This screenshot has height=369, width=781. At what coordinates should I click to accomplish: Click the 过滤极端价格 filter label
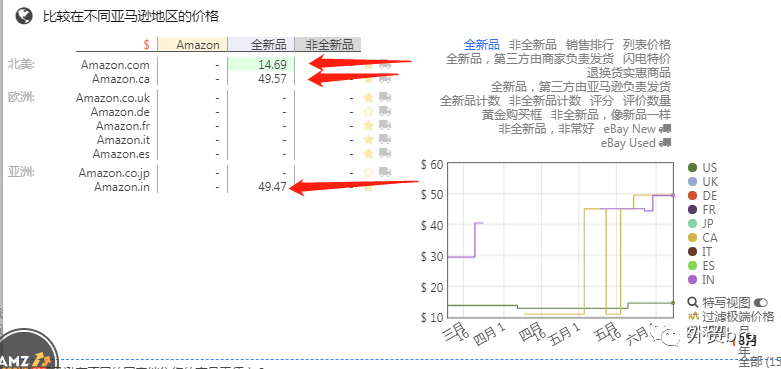coord(738,316)
